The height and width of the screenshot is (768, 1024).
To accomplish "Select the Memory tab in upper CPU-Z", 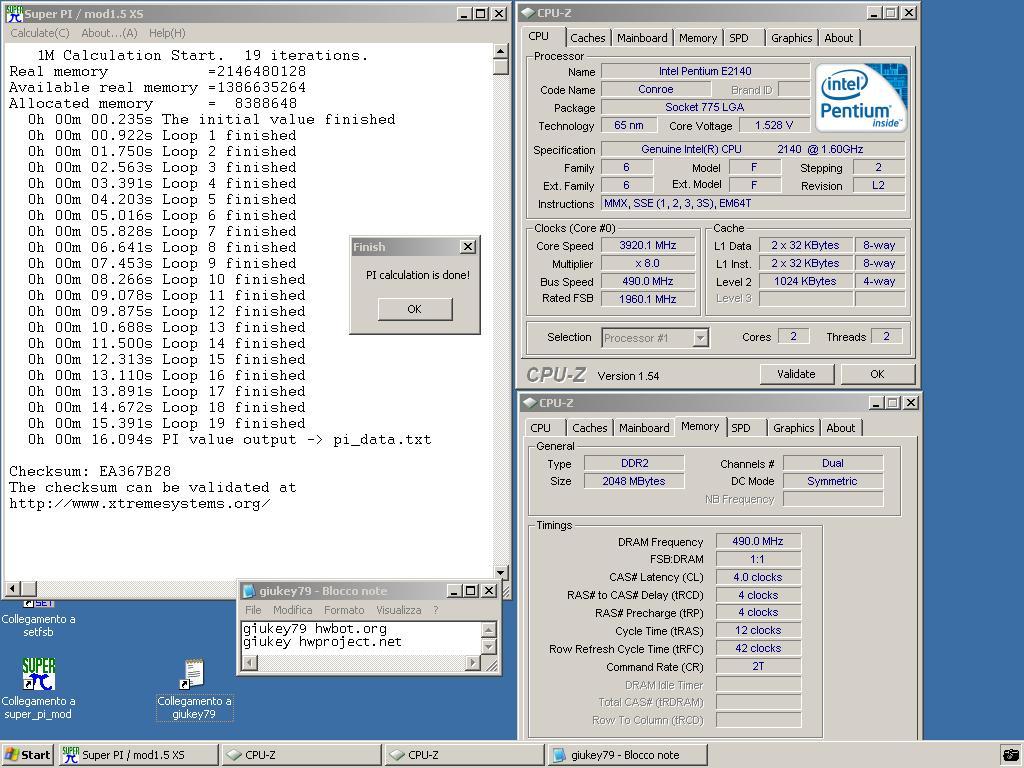I will tap(698, 38).
